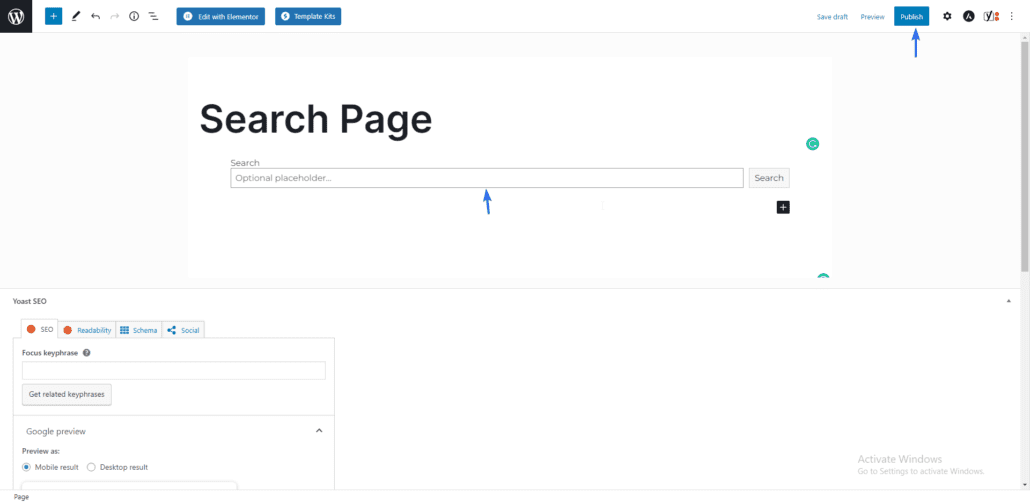Open the settings gear panel
Image resolution: width=1030 pixels, height=503 pixels.
pos(947,16)
